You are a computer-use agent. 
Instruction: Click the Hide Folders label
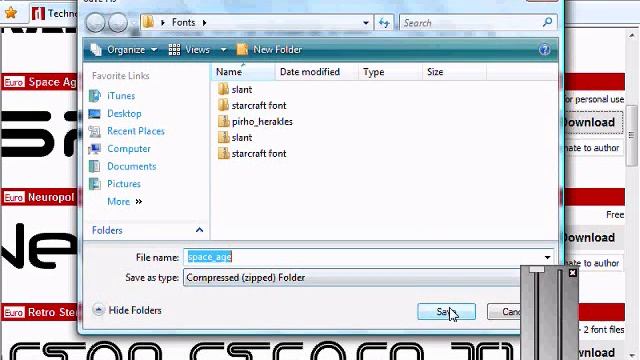135,311
